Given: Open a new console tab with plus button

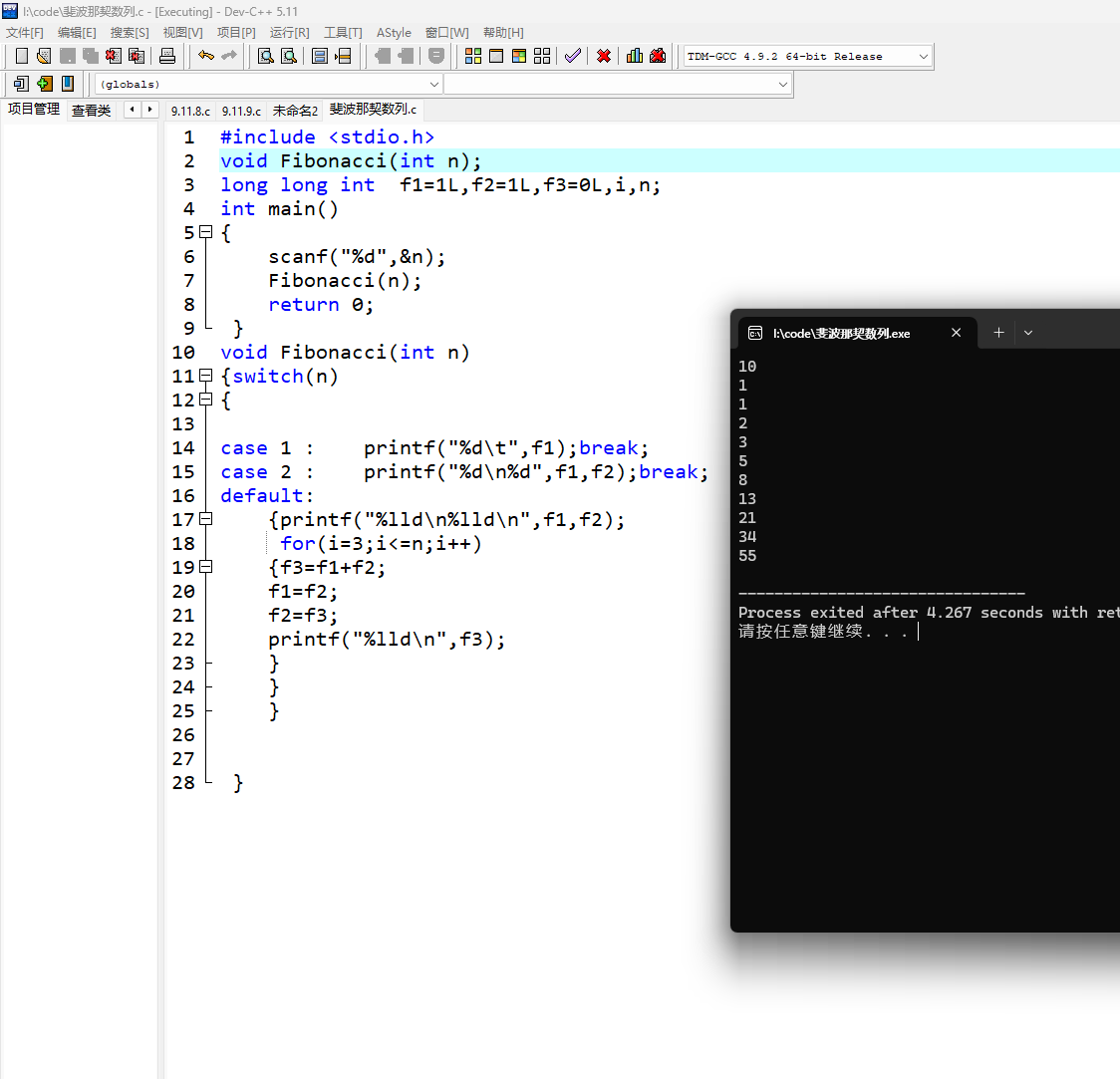Looking at the screenshot, I should pos(998,332).
